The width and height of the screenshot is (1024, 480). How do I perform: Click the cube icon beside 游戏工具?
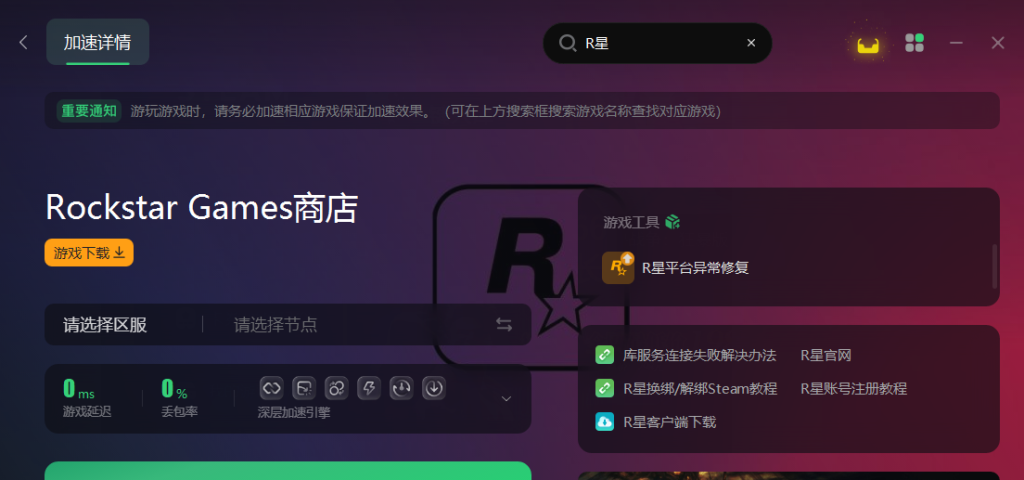pyautogui.click(x=673, y=222)
